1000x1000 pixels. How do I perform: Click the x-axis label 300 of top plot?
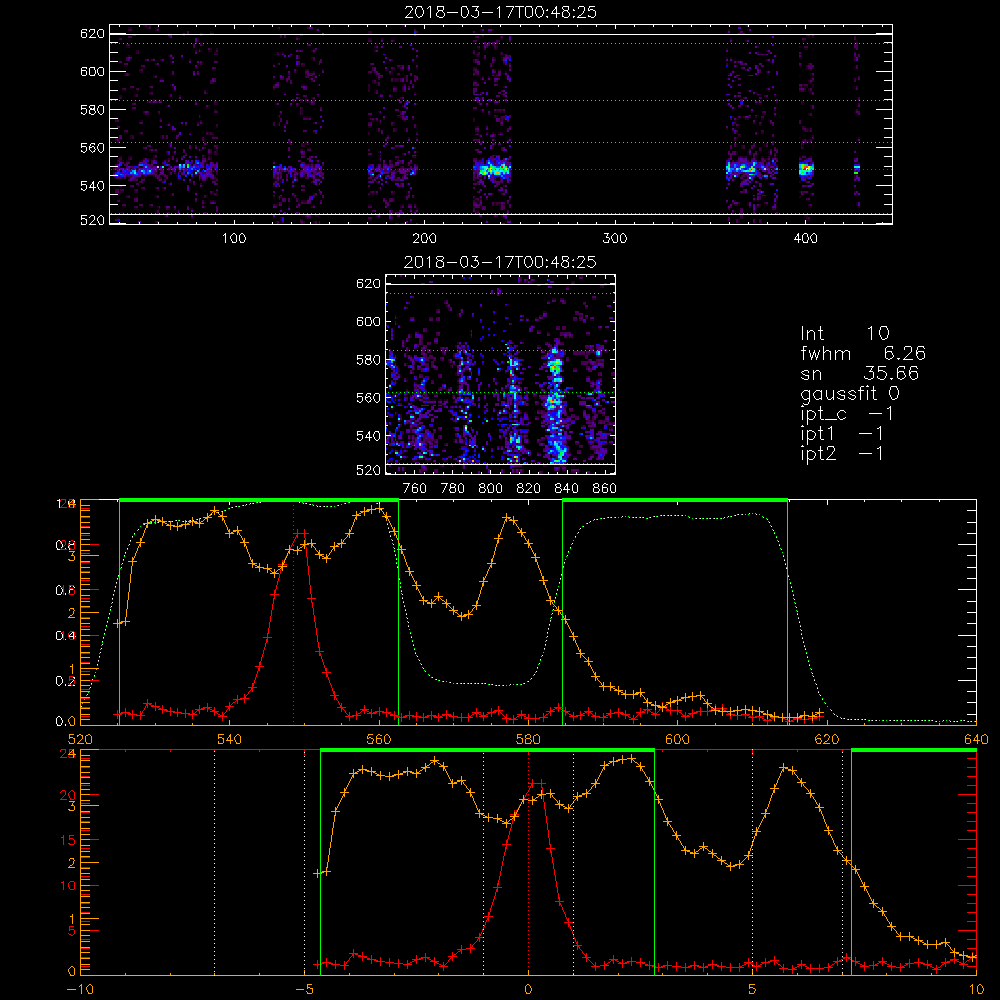coord(615,239)
